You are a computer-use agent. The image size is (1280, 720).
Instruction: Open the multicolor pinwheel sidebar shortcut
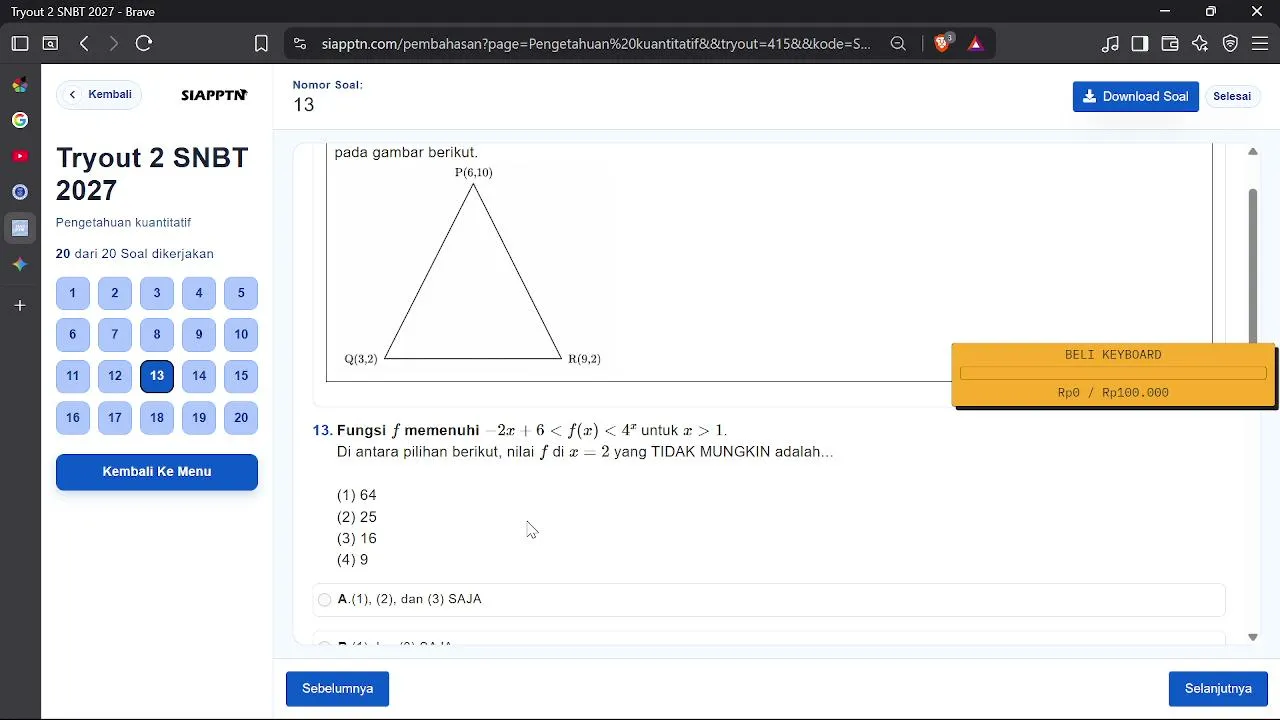click(20, 85)
